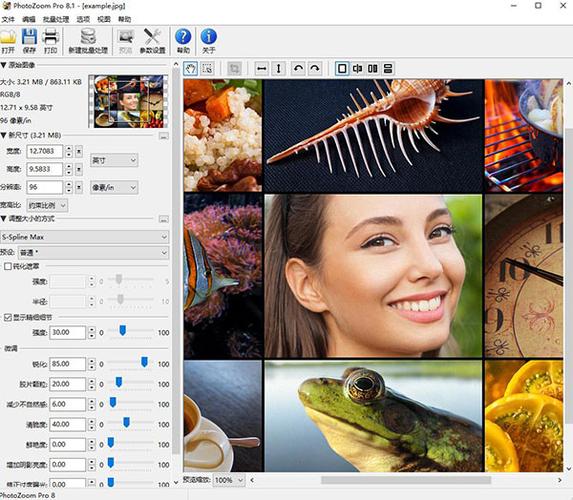
Task: Open the S-Spline Max method dropdown
Action: pyautogui.click(x=84, y=237)
